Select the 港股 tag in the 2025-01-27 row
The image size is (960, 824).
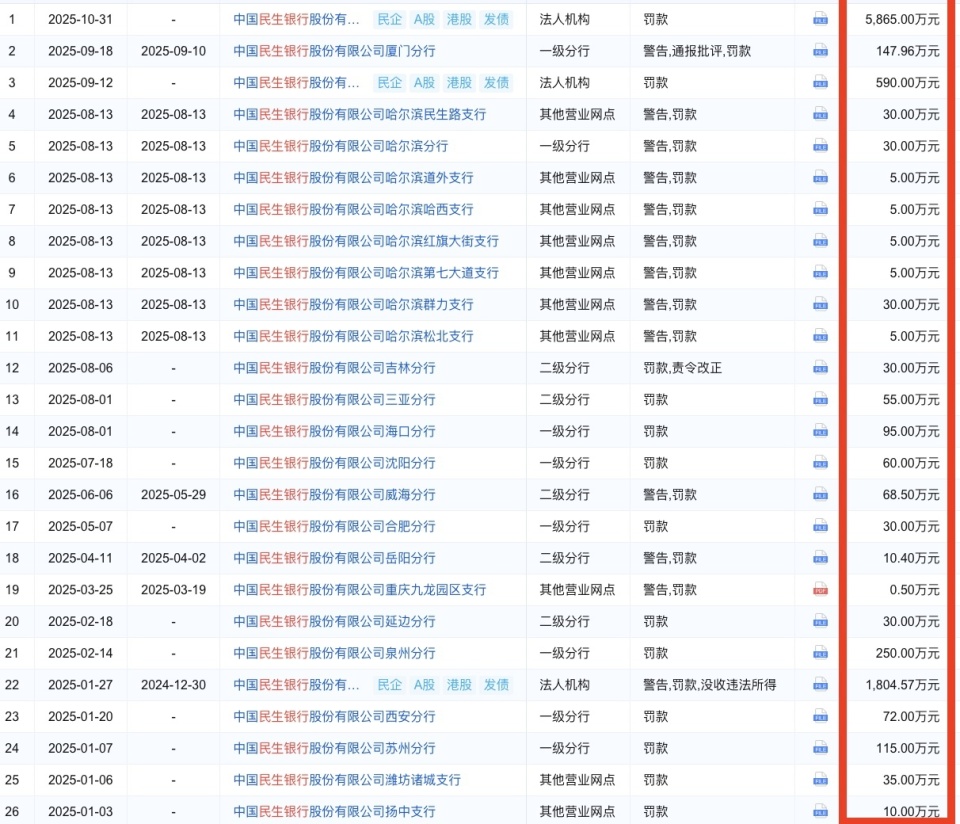tap(460, 685)
